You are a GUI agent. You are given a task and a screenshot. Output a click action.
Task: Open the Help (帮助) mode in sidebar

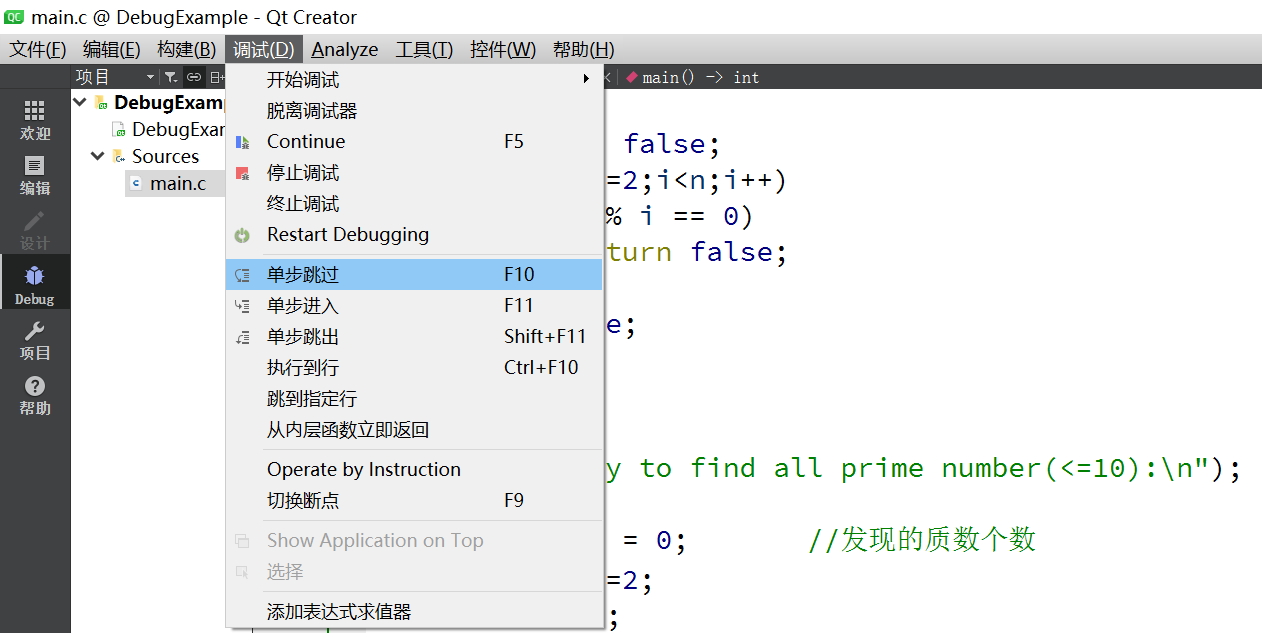coord(35,395)
